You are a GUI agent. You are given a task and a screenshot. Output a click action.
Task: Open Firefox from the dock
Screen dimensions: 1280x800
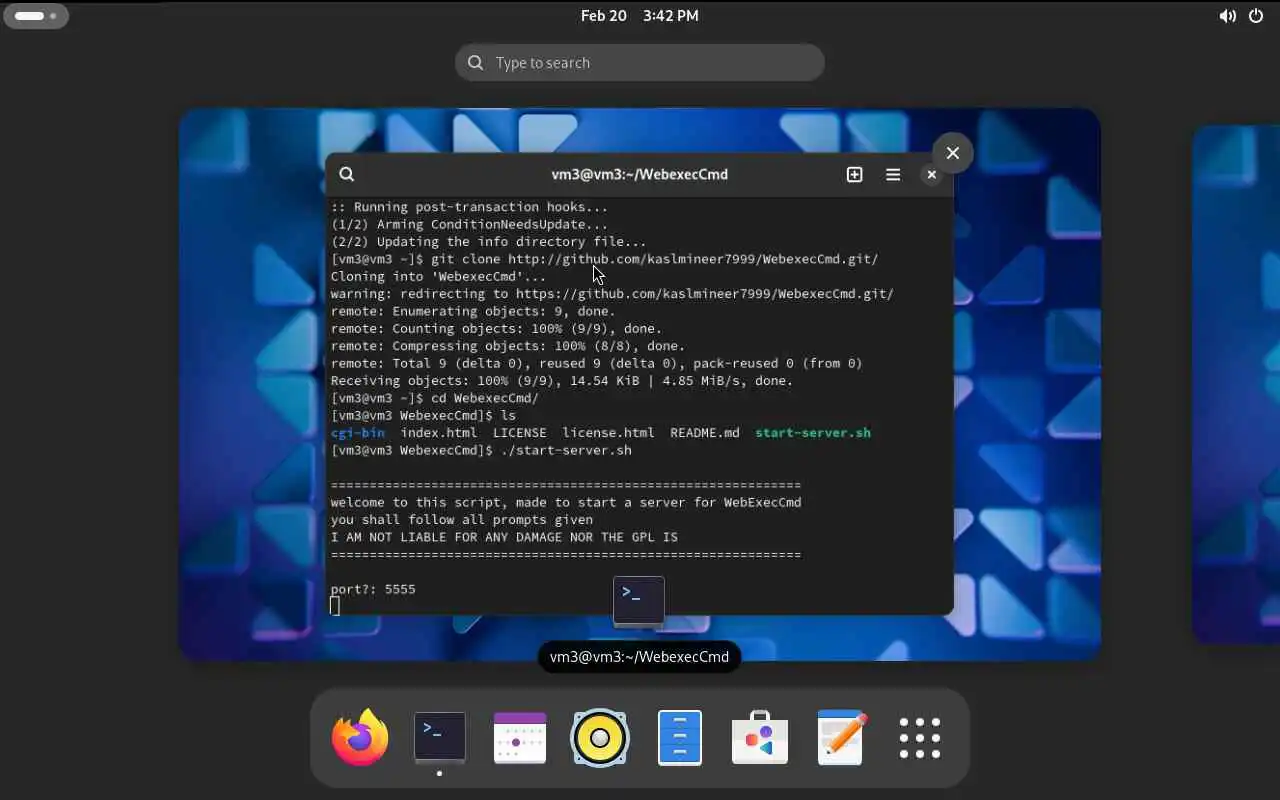click(x=360, y=738)
